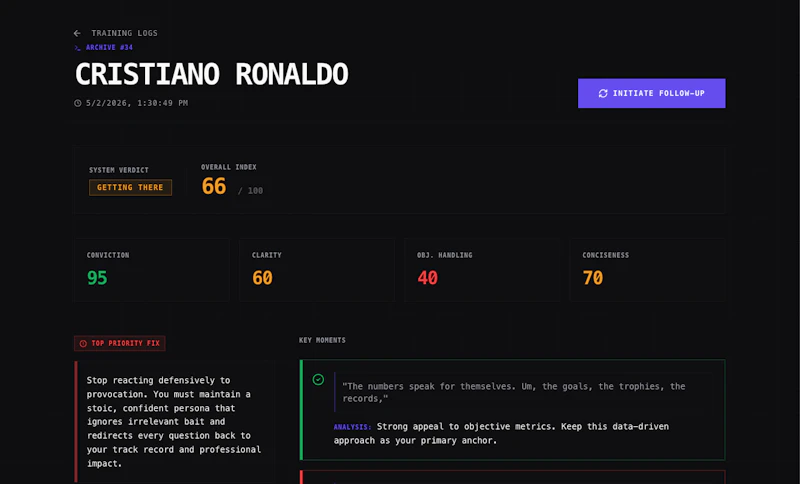Click the Conviction value 95
This screenshot has height=484, width=800.
point(97,278)
